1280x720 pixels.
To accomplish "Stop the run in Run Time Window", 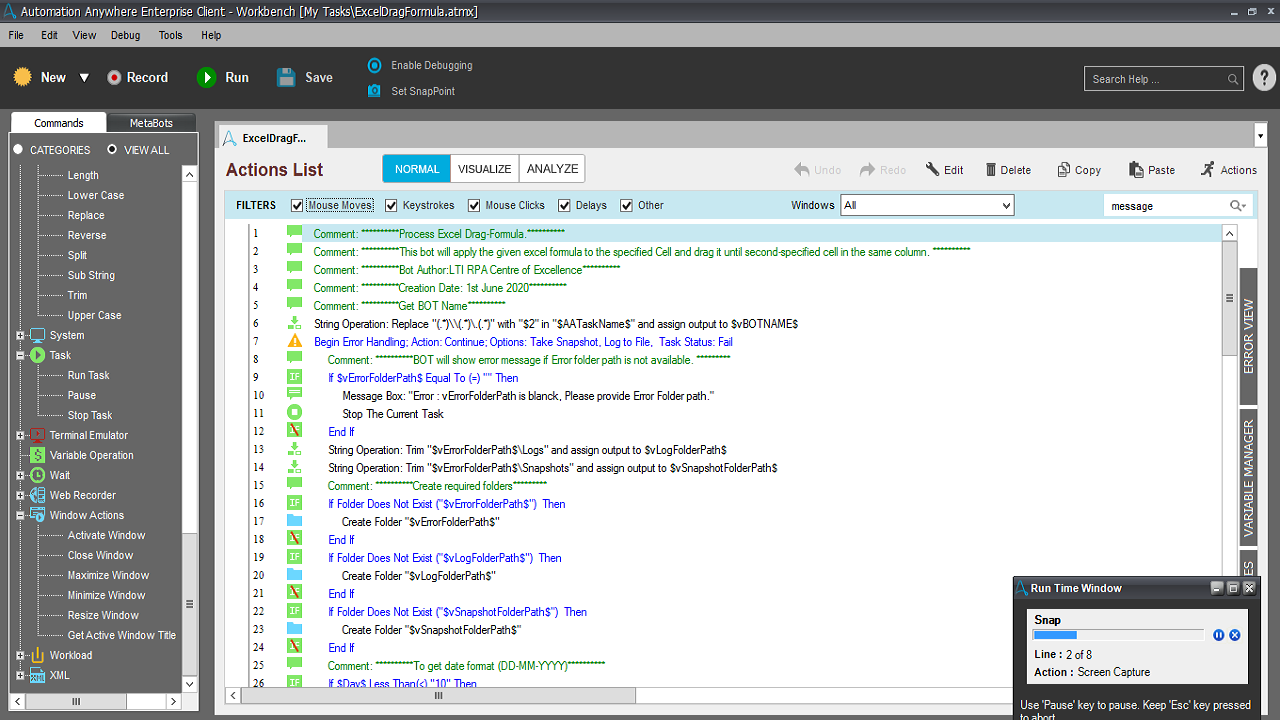I will (x=1235, y=635).
